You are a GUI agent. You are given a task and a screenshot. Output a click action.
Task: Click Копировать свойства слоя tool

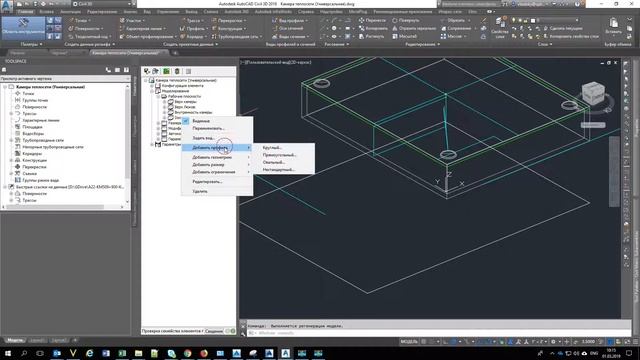click(x=570, y=36)
